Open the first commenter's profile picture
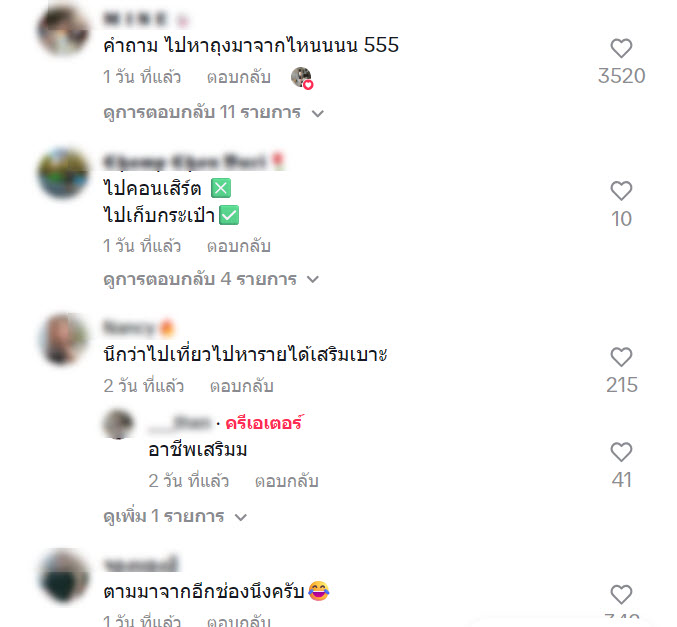The width and height of the screenshot is (677, 627). click(63, 30)
